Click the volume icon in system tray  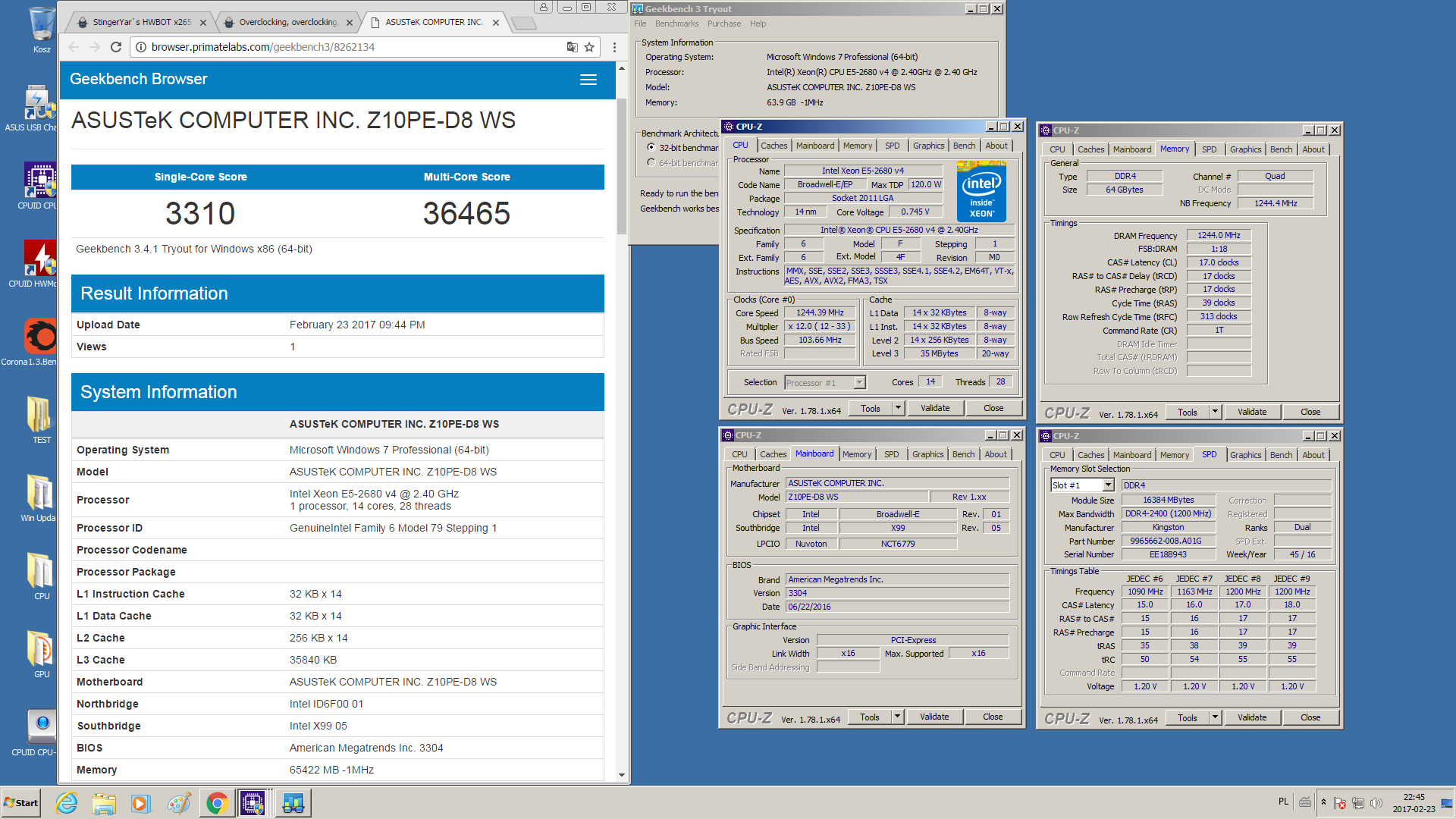(x=1376, y=802)
